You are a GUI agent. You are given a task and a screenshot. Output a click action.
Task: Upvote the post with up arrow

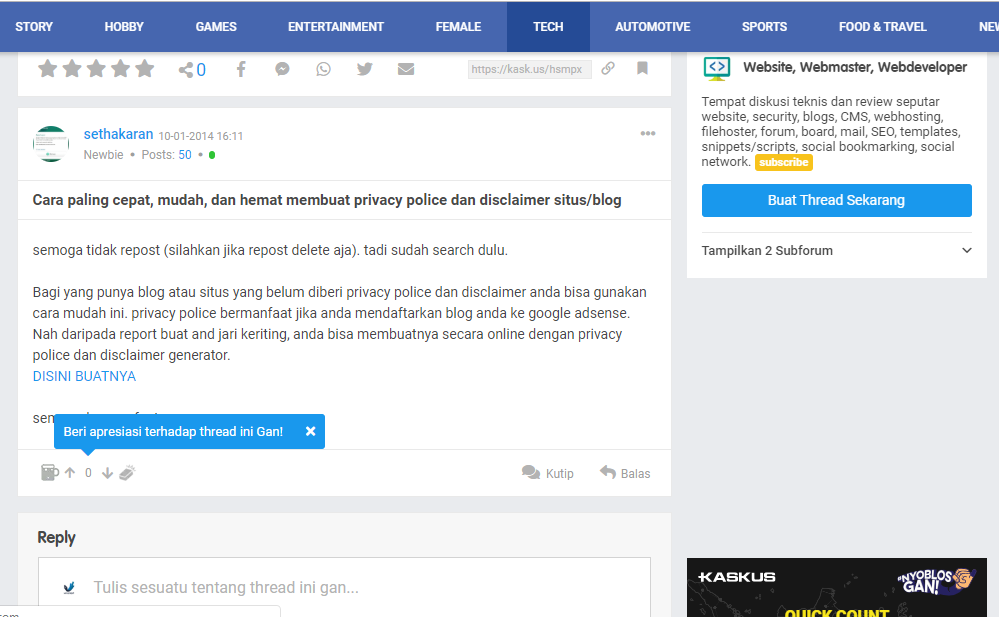(70, 472)
